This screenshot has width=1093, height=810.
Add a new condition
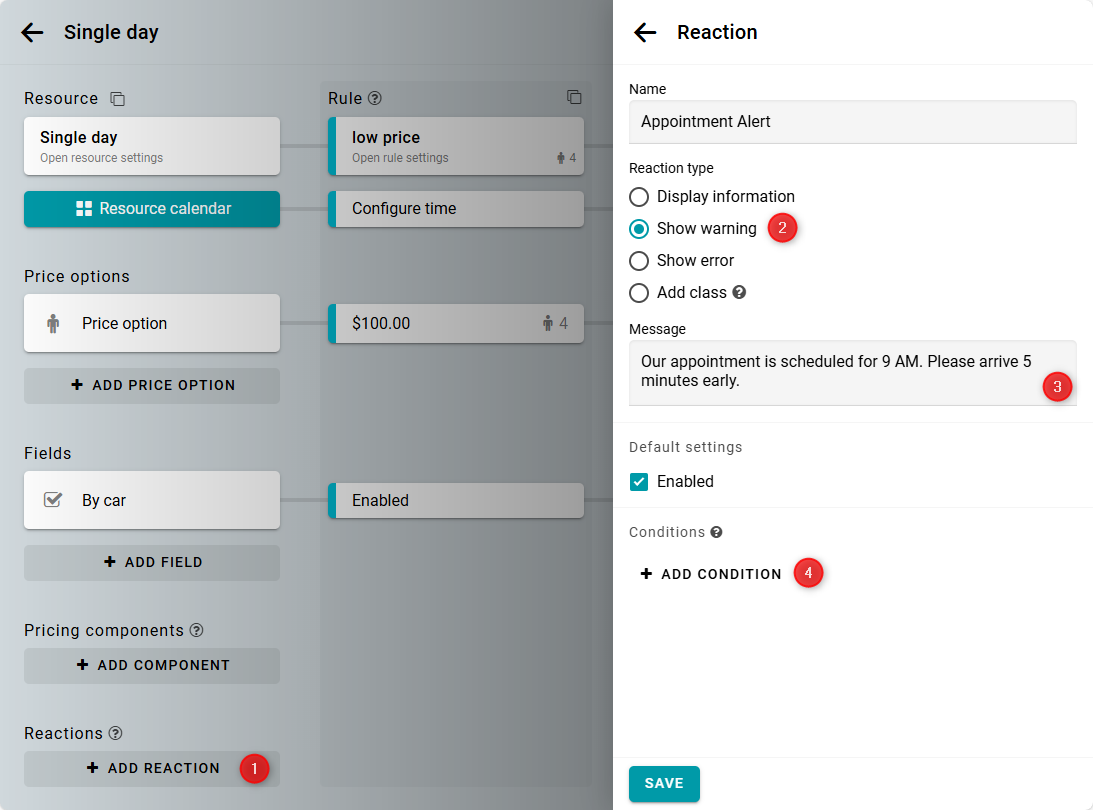pyautogui.click(x=711, y=574)
